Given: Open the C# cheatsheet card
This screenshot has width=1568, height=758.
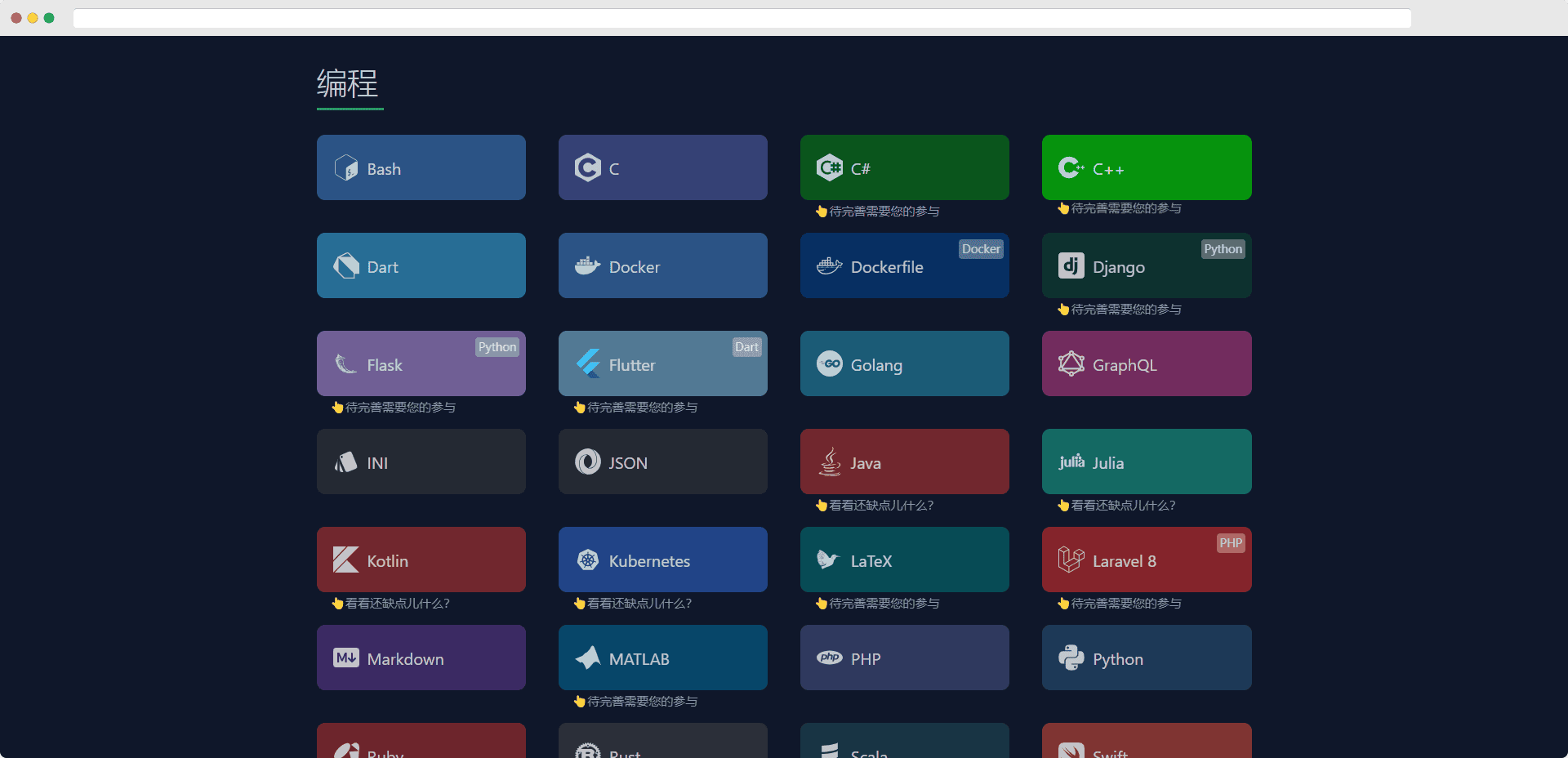Looking at the screenshot, I should [904, 167].
